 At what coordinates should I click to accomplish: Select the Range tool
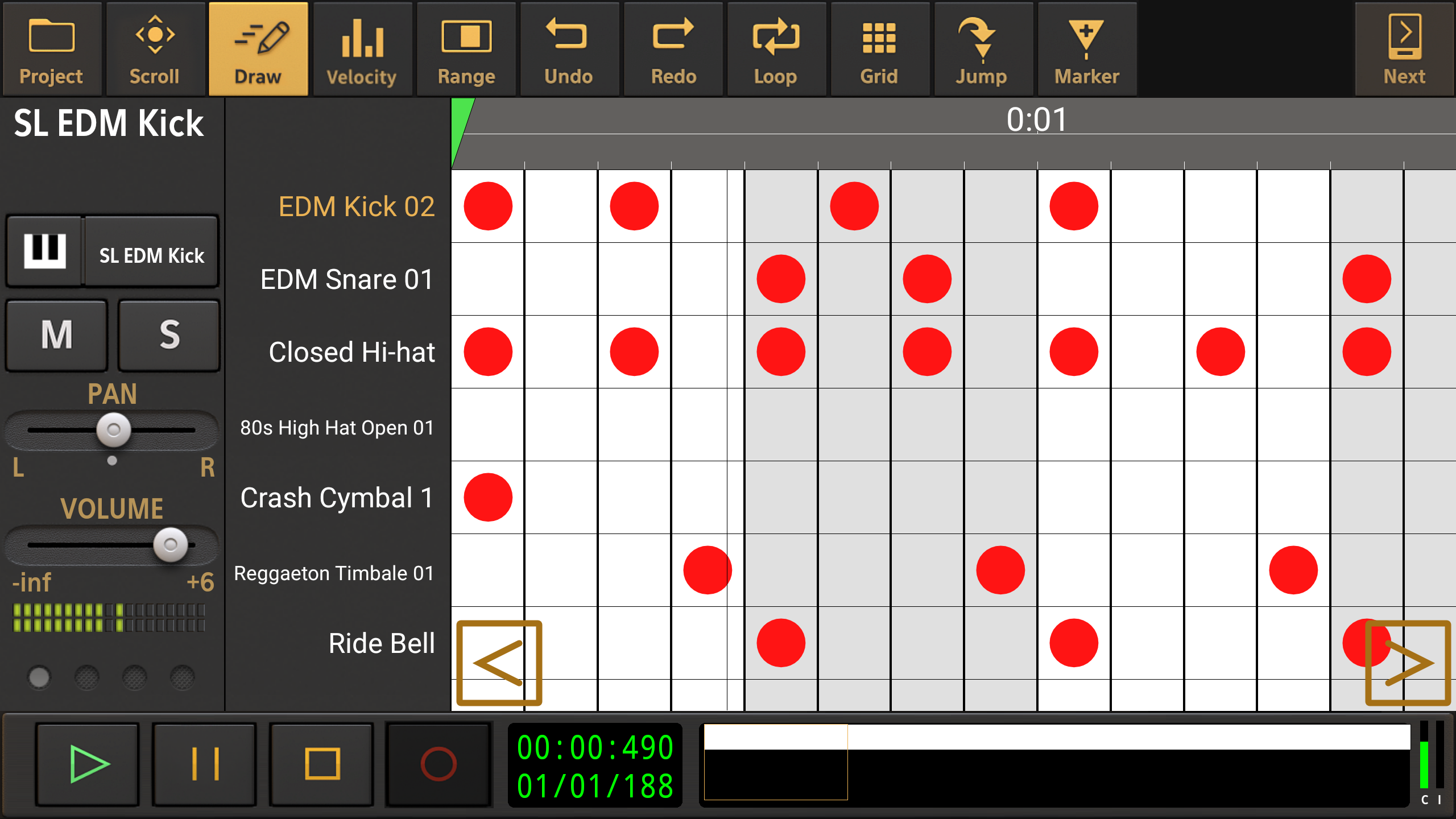pos(466,49)
